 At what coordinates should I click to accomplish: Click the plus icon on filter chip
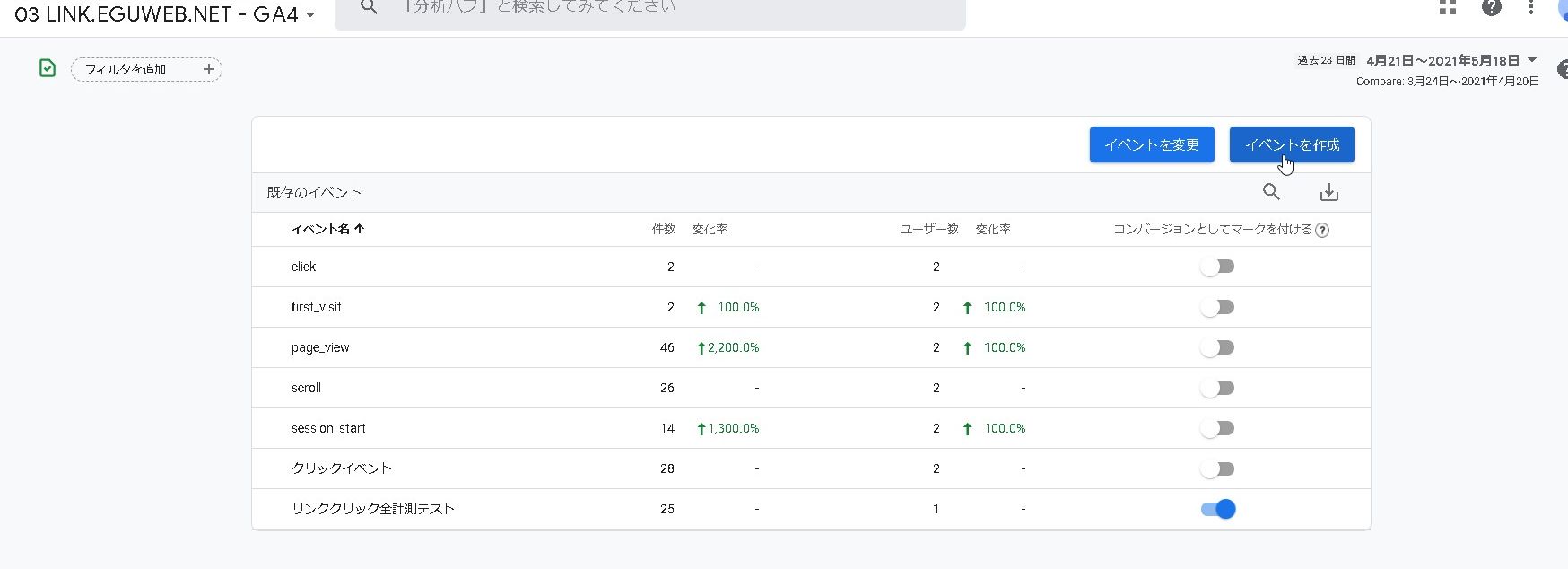pyautogui.click(x=208, y=69)
